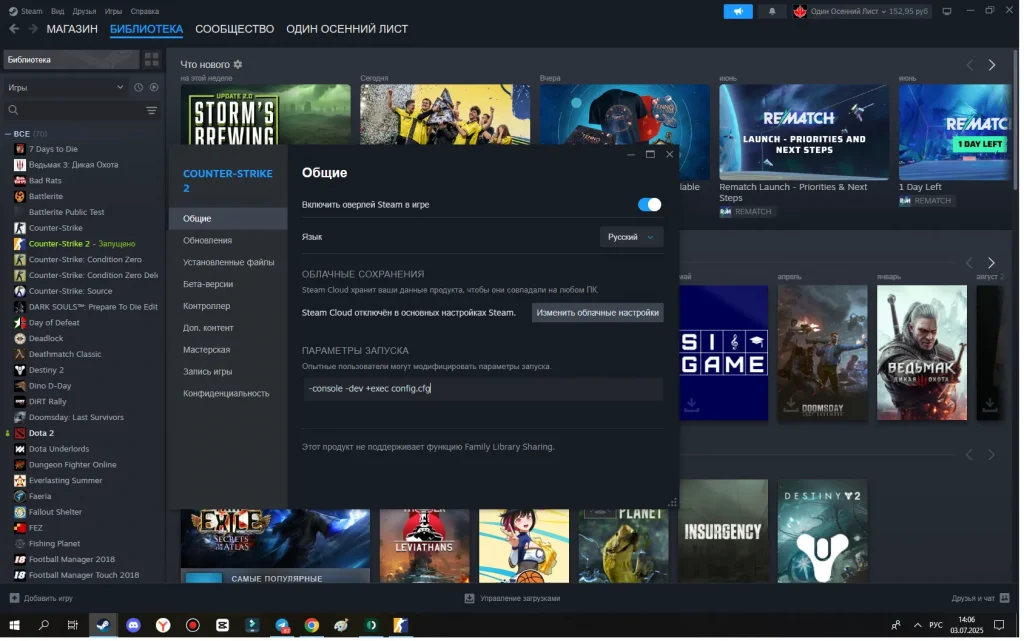Click the Библиотека home button

point(71,59)
